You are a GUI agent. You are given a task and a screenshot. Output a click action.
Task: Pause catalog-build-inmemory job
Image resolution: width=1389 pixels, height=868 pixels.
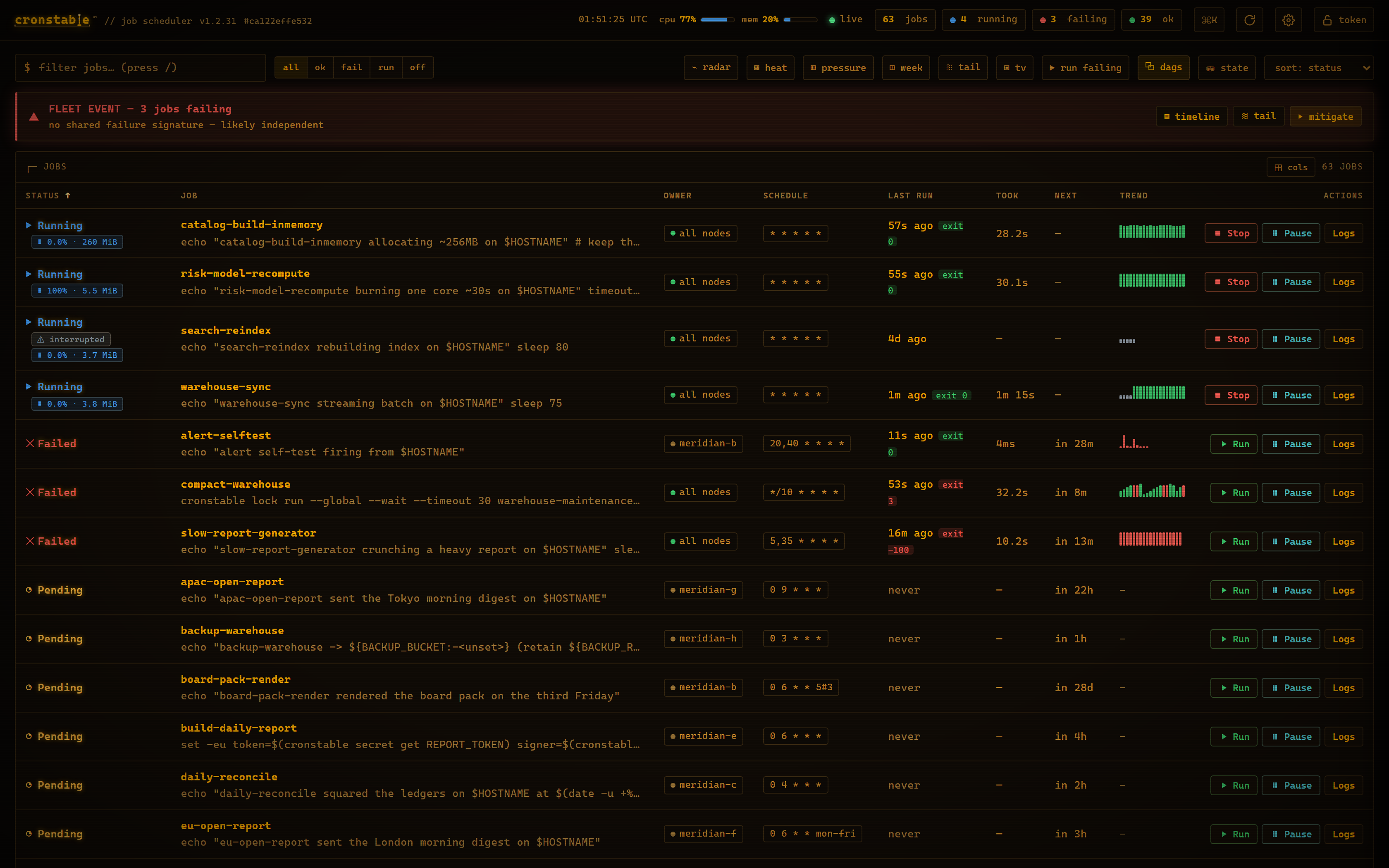1291,234
